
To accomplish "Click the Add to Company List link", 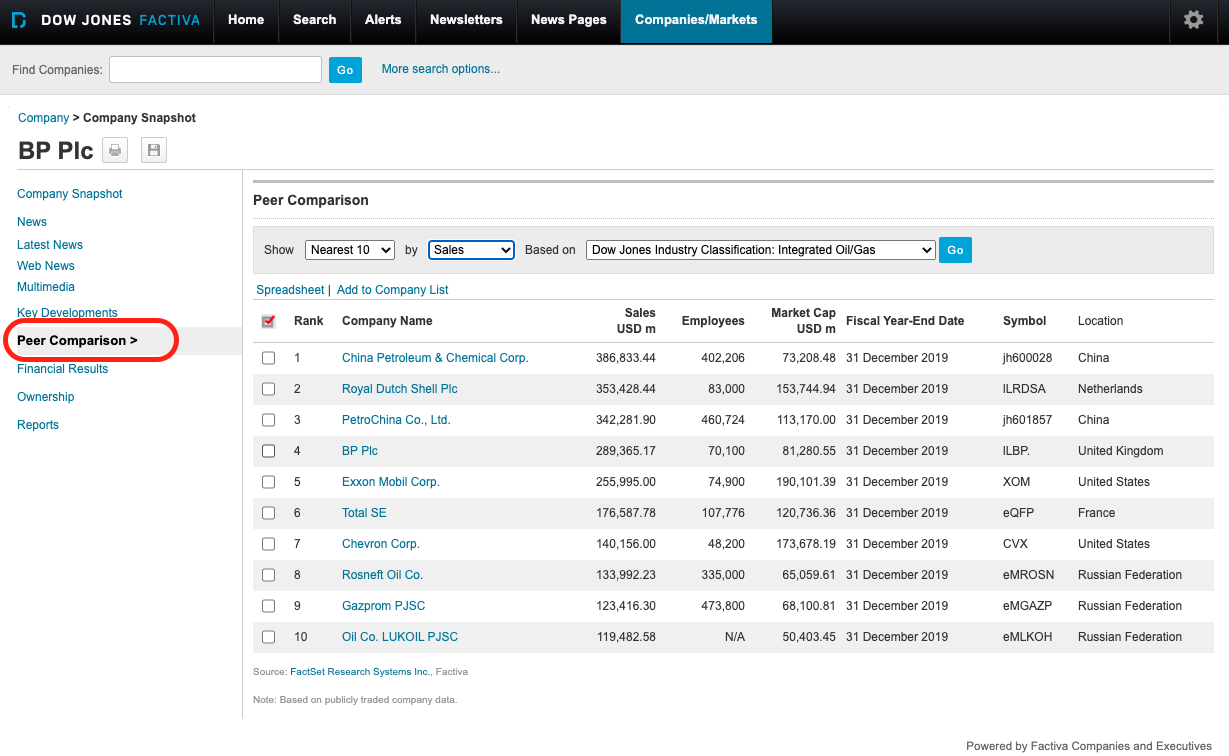I will pyautogui.click(x=392, y=290).
